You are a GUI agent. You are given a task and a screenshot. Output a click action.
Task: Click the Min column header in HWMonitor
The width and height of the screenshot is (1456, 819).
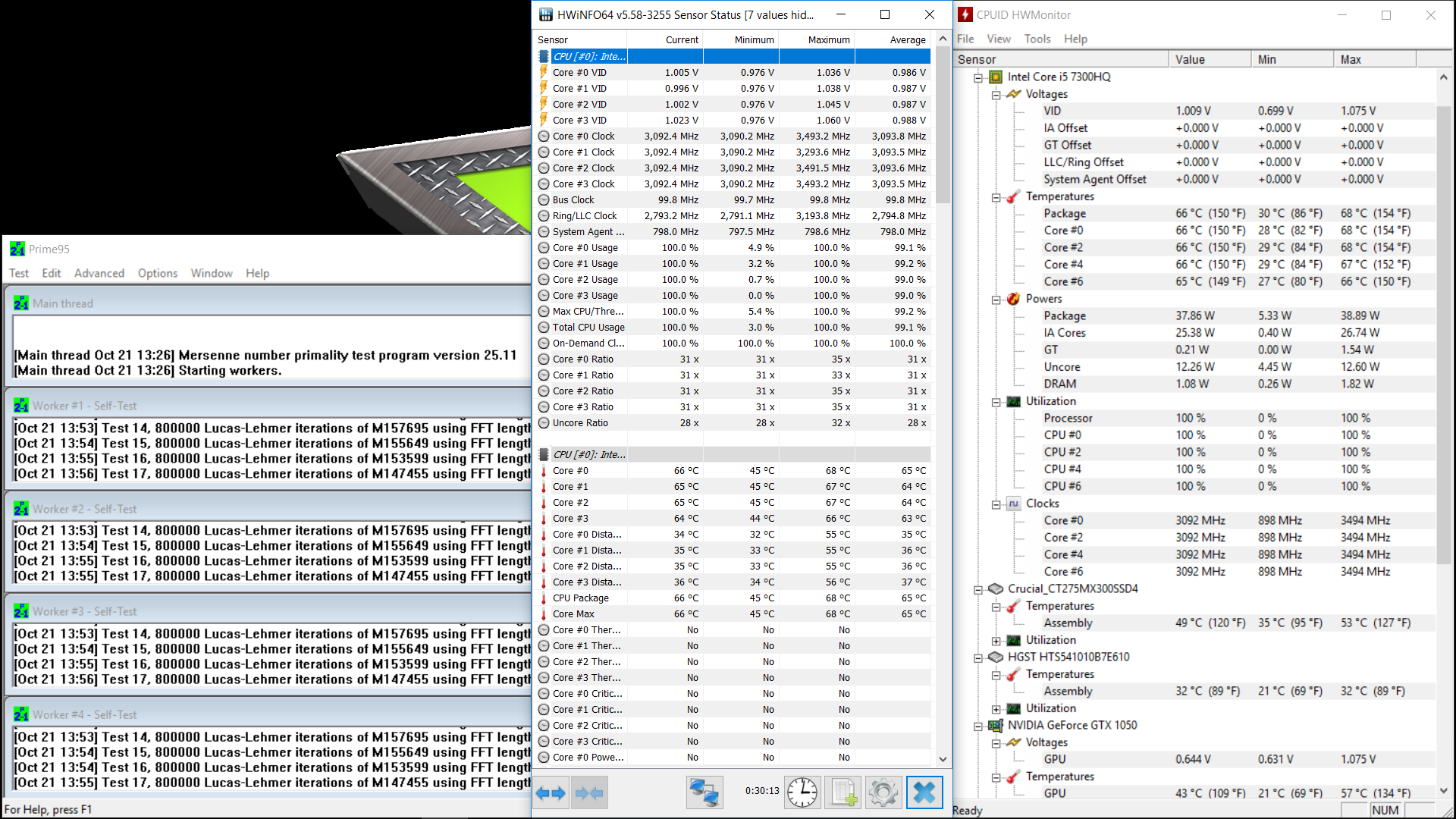pos(1292,59)
